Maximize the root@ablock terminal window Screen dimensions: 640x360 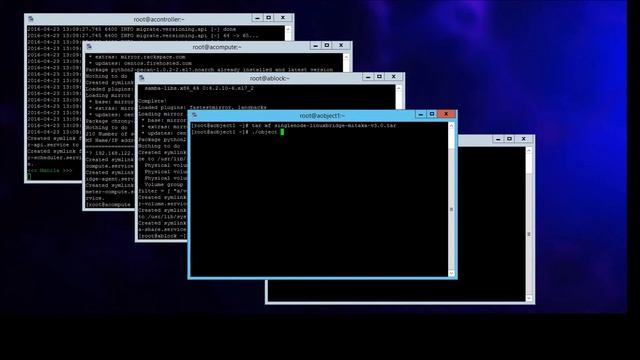380,77
